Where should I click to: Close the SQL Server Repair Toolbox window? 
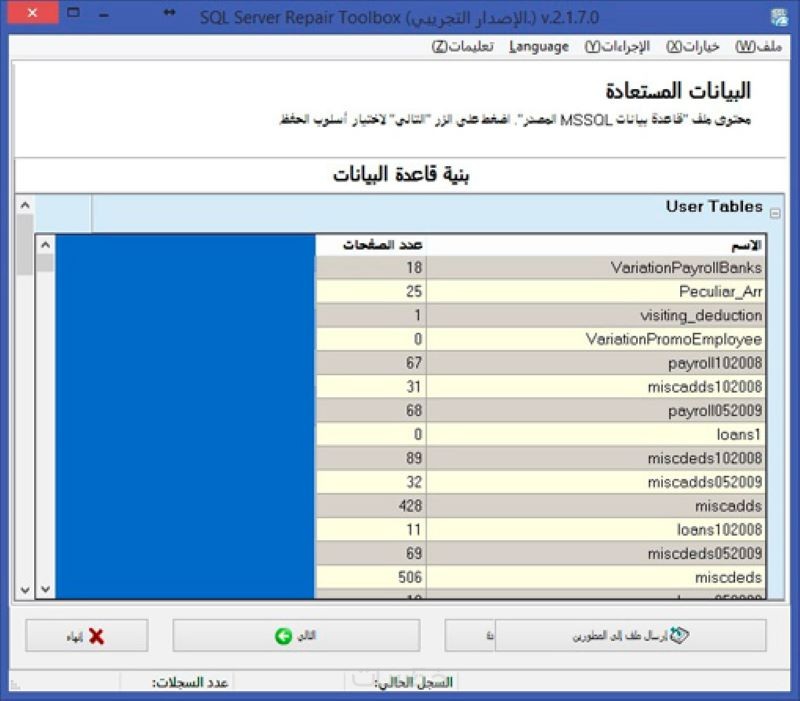coord(33,12)
